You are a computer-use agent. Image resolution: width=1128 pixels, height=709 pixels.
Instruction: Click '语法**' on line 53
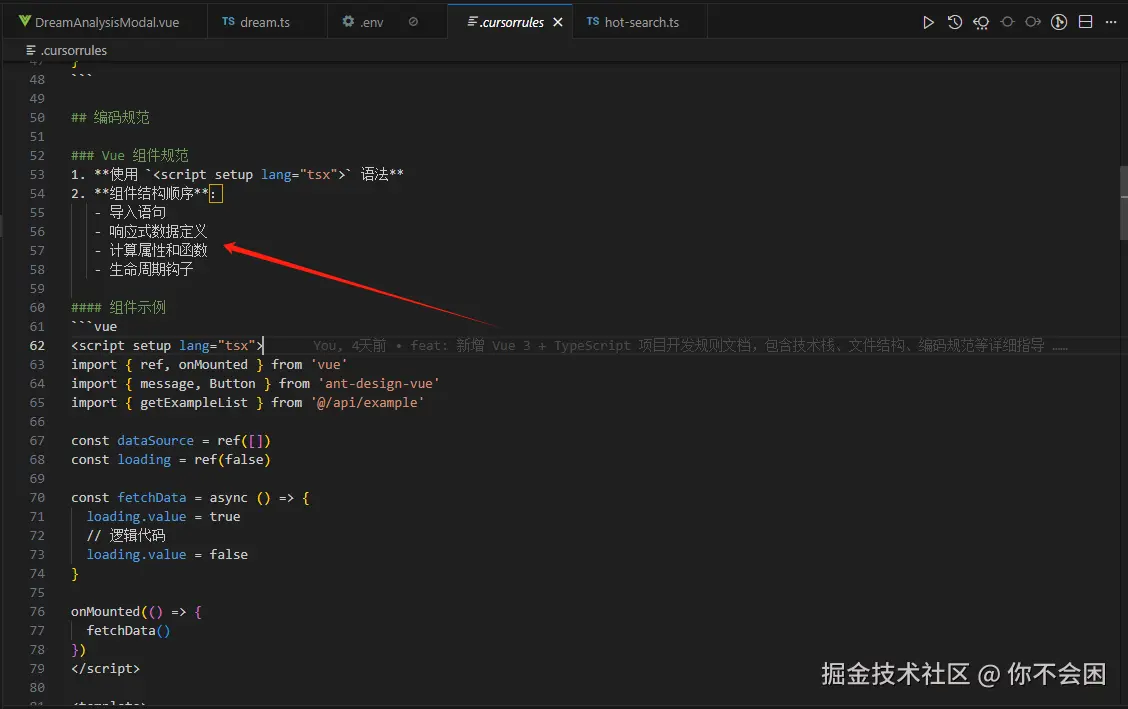coord(382,175)
